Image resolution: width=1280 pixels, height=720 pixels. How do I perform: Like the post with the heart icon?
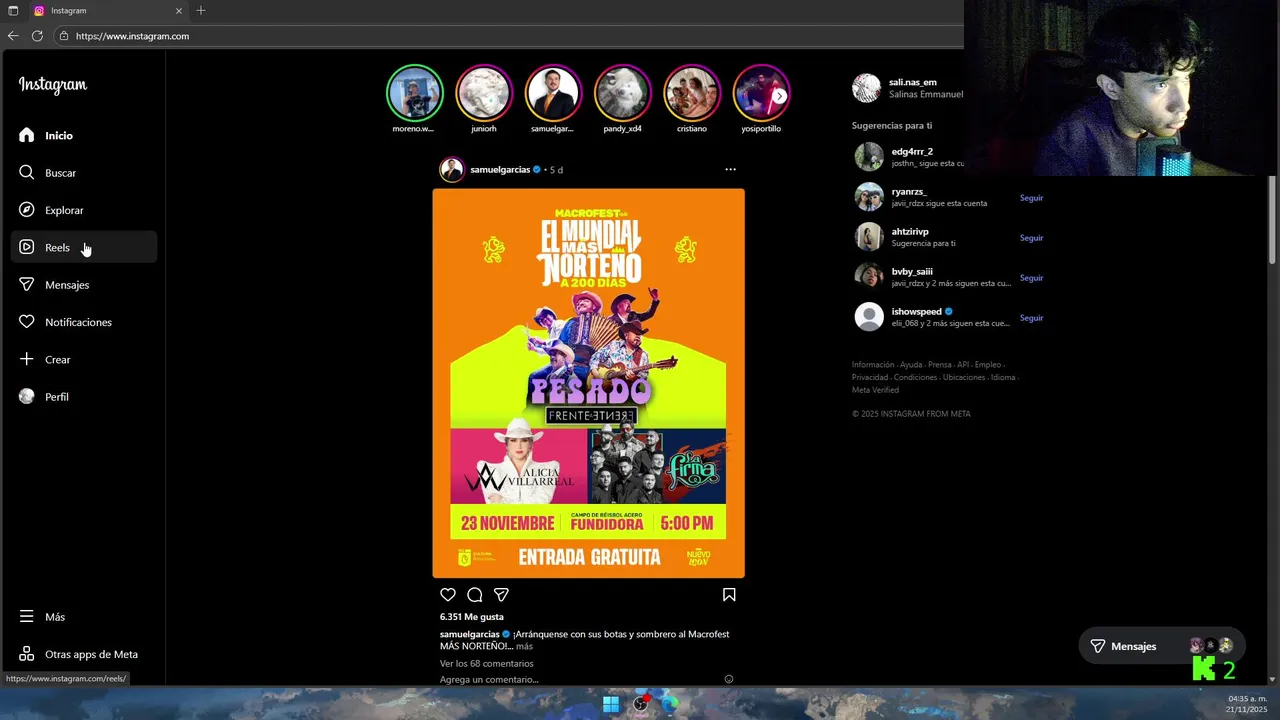pos(448,595)
